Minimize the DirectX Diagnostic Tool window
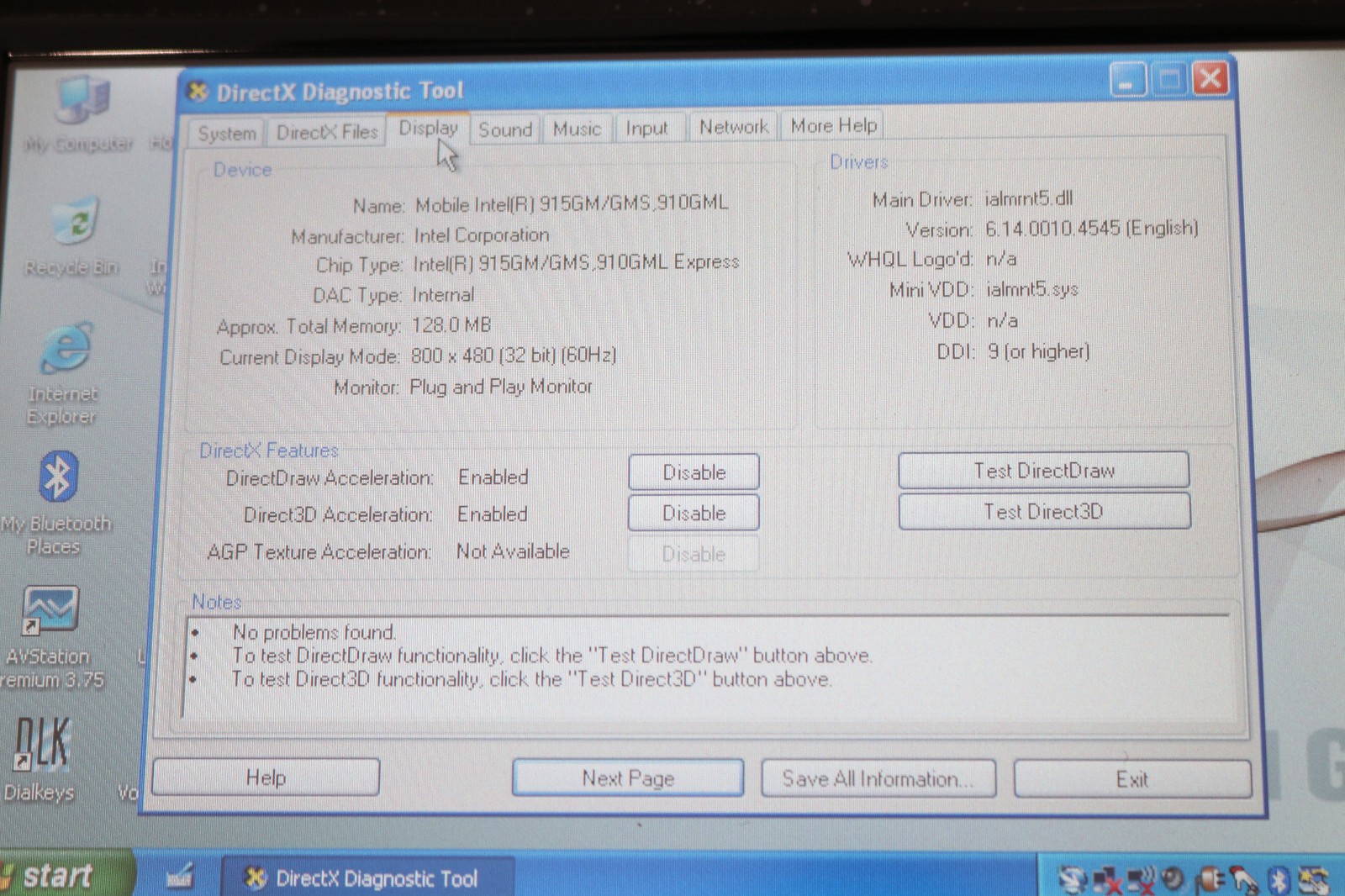The height and width of the screenshot is (896, 1345). [1127, 80]
